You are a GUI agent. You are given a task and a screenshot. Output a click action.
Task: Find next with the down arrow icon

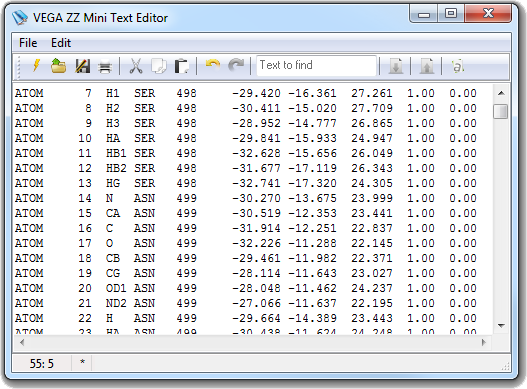[396, 66]
